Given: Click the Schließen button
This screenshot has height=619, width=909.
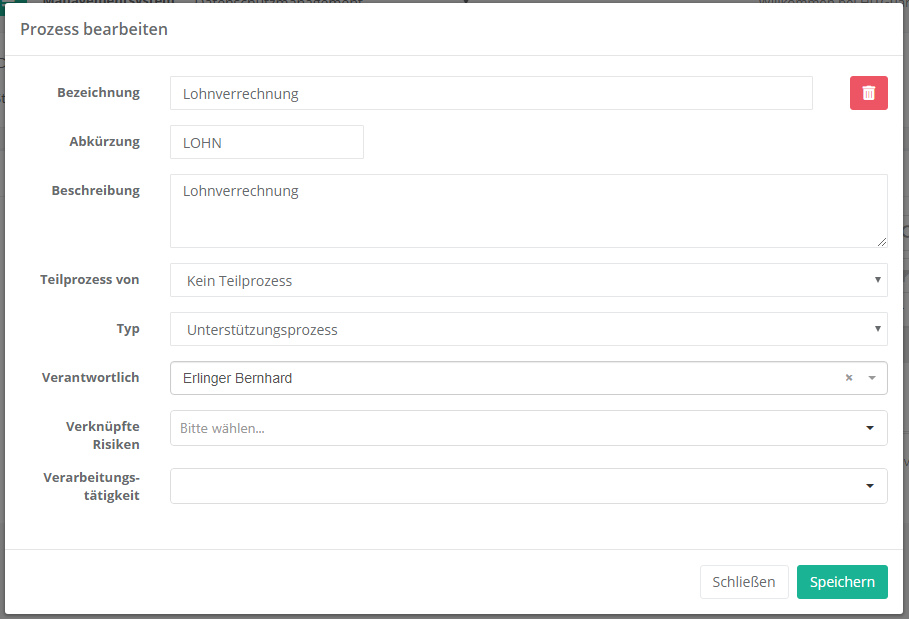Looking at the screenshot, I should [743, 582].
